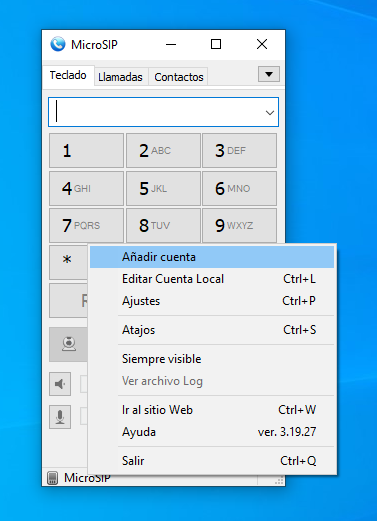Switch to the Llamadas tab
This screenshot has width=377, height=521.
(x=120, y=77)
